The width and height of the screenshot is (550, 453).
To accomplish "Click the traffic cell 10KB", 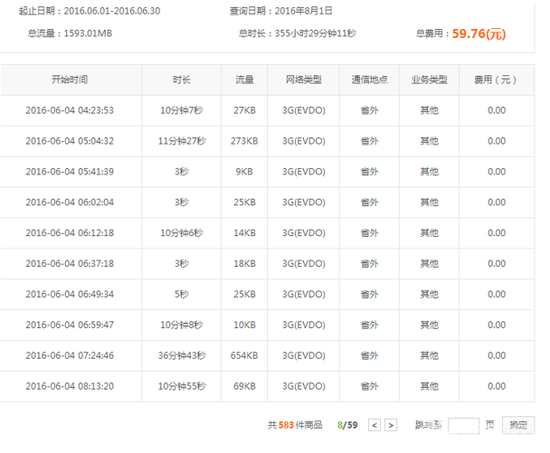I will point(244,325).
